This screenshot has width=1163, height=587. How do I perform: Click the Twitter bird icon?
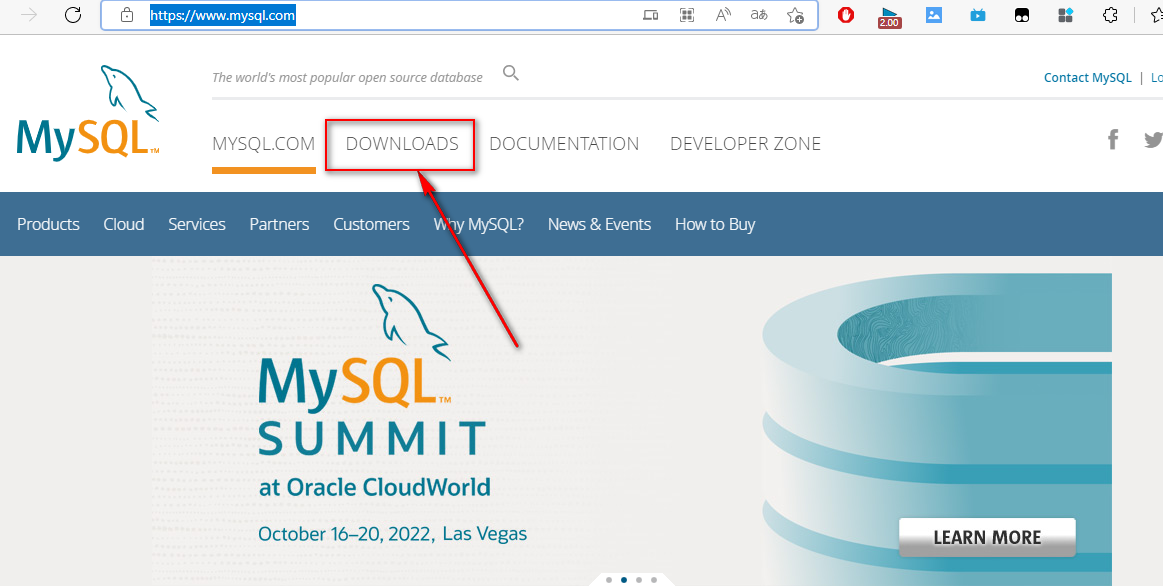(1153, 139)
